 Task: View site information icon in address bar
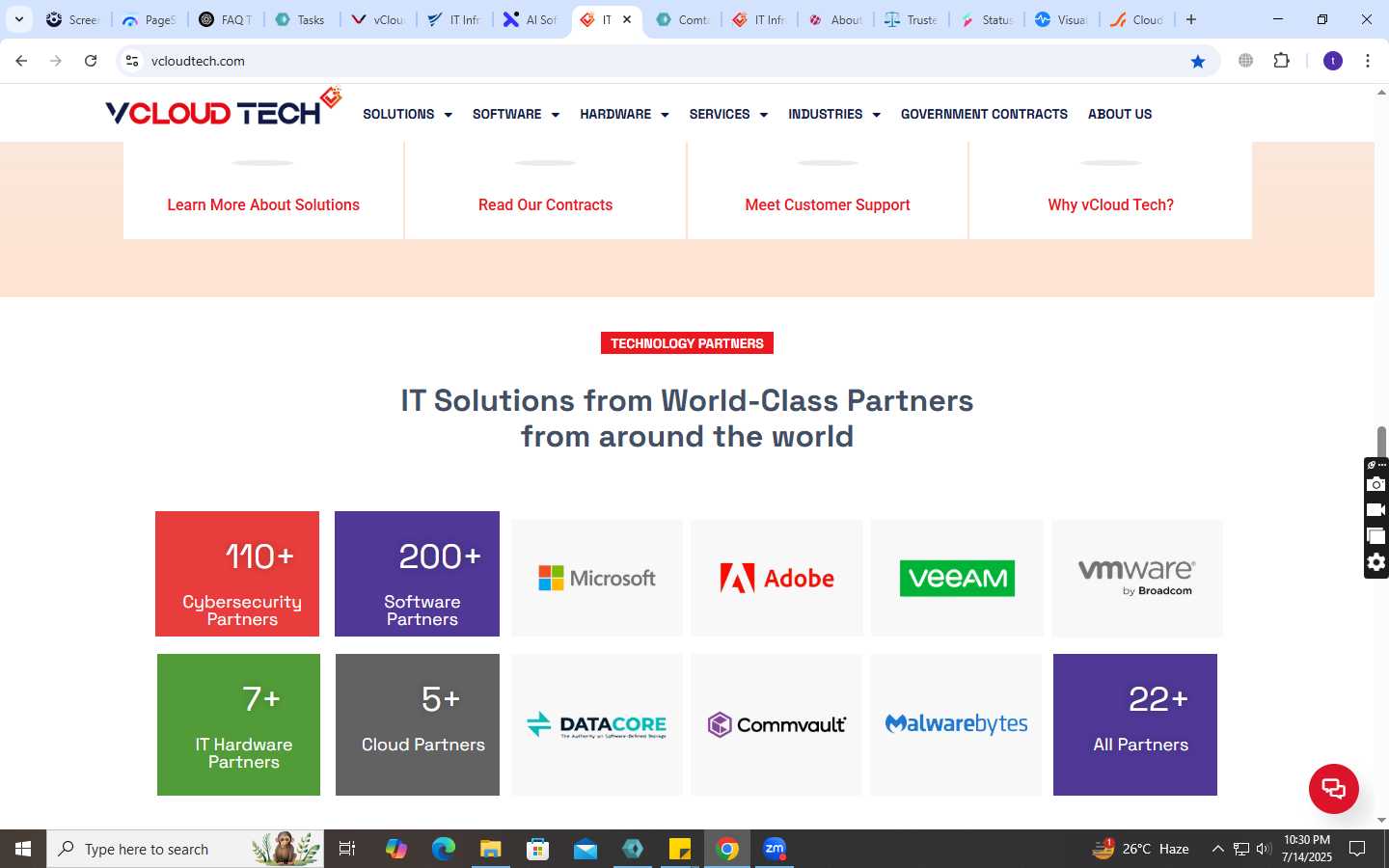(132, 61)
